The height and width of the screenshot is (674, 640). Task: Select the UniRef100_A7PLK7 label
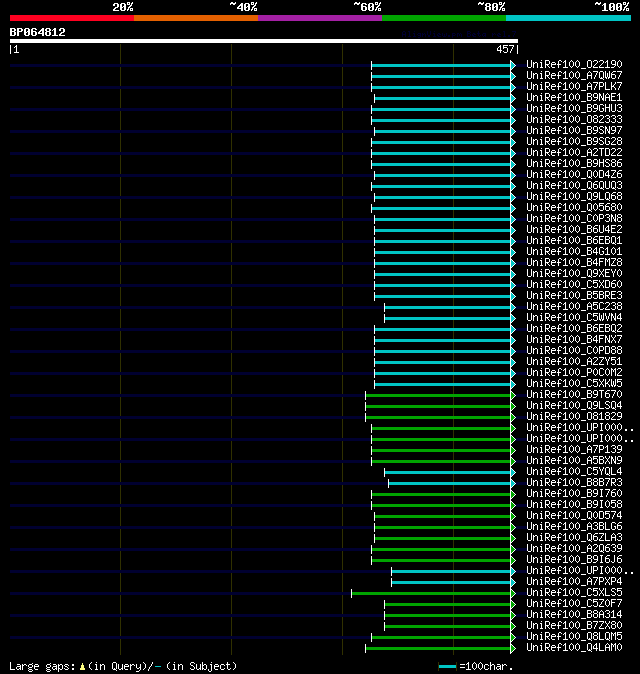click(x=574, y=86)
